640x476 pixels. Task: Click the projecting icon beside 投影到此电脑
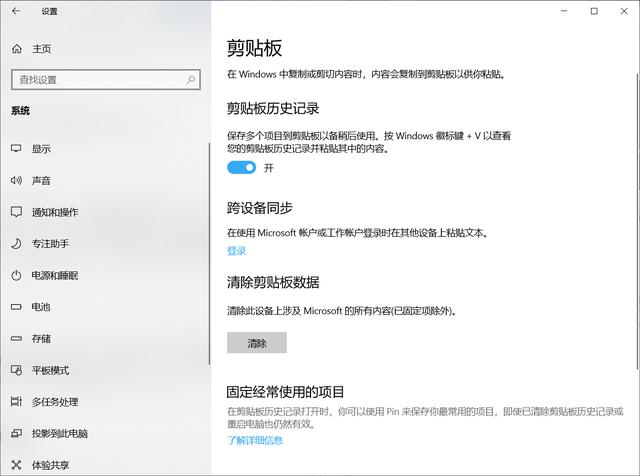tap(16, 433)
